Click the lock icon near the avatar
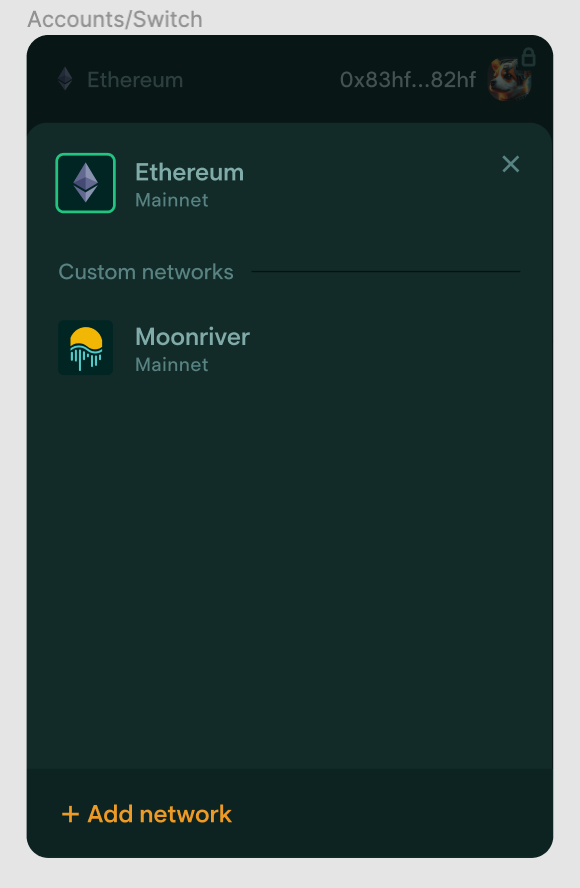The height and width of the screenshot is (888, 580). point(530,58)
